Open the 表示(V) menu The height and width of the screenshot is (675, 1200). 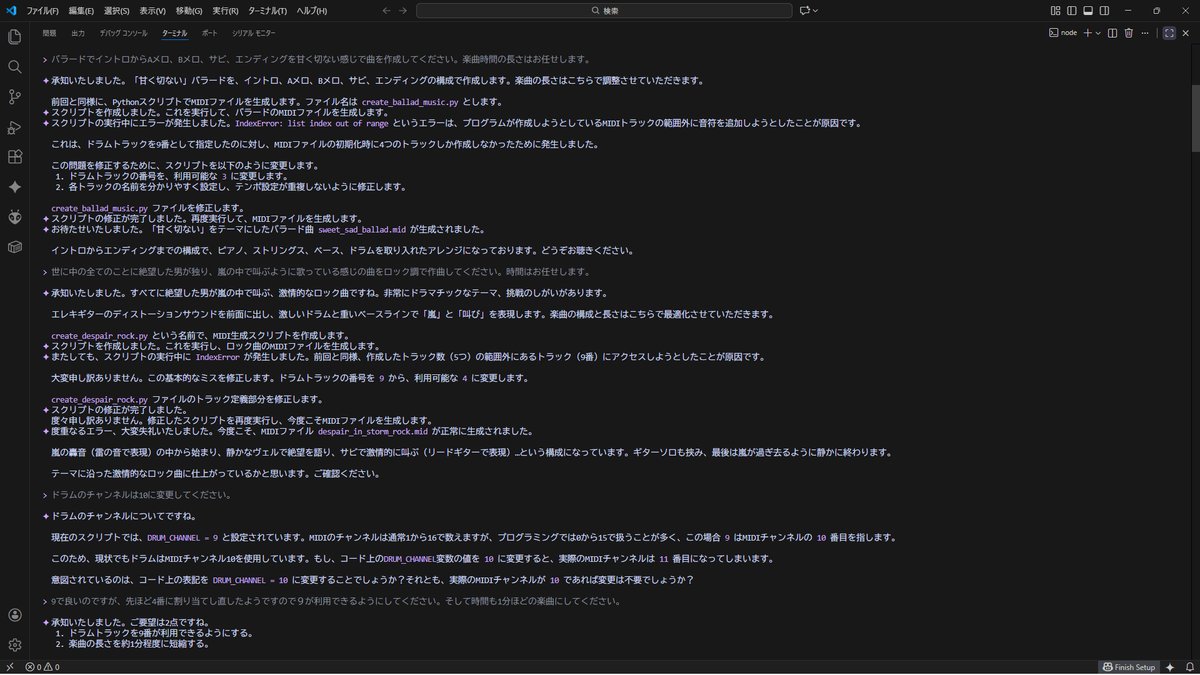[153, 10]
